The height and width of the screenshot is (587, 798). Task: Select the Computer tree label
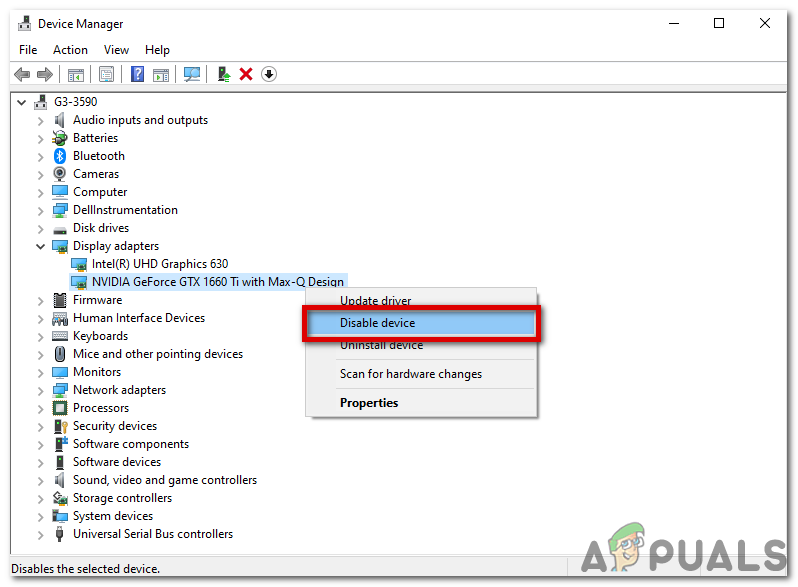point(100,192)
